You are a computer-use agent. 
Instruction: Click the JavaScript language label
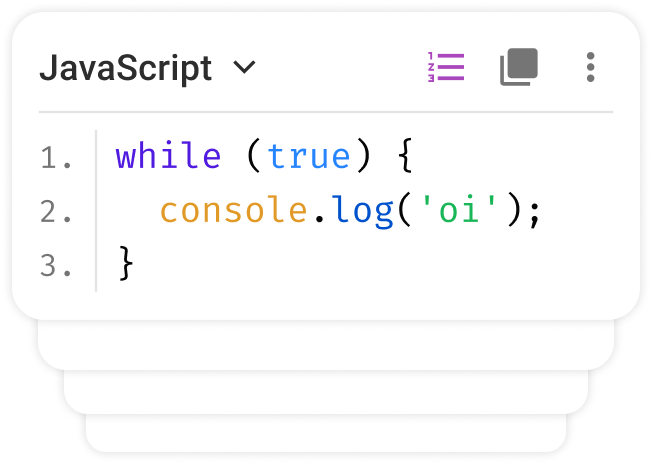(x=125, y=69)
